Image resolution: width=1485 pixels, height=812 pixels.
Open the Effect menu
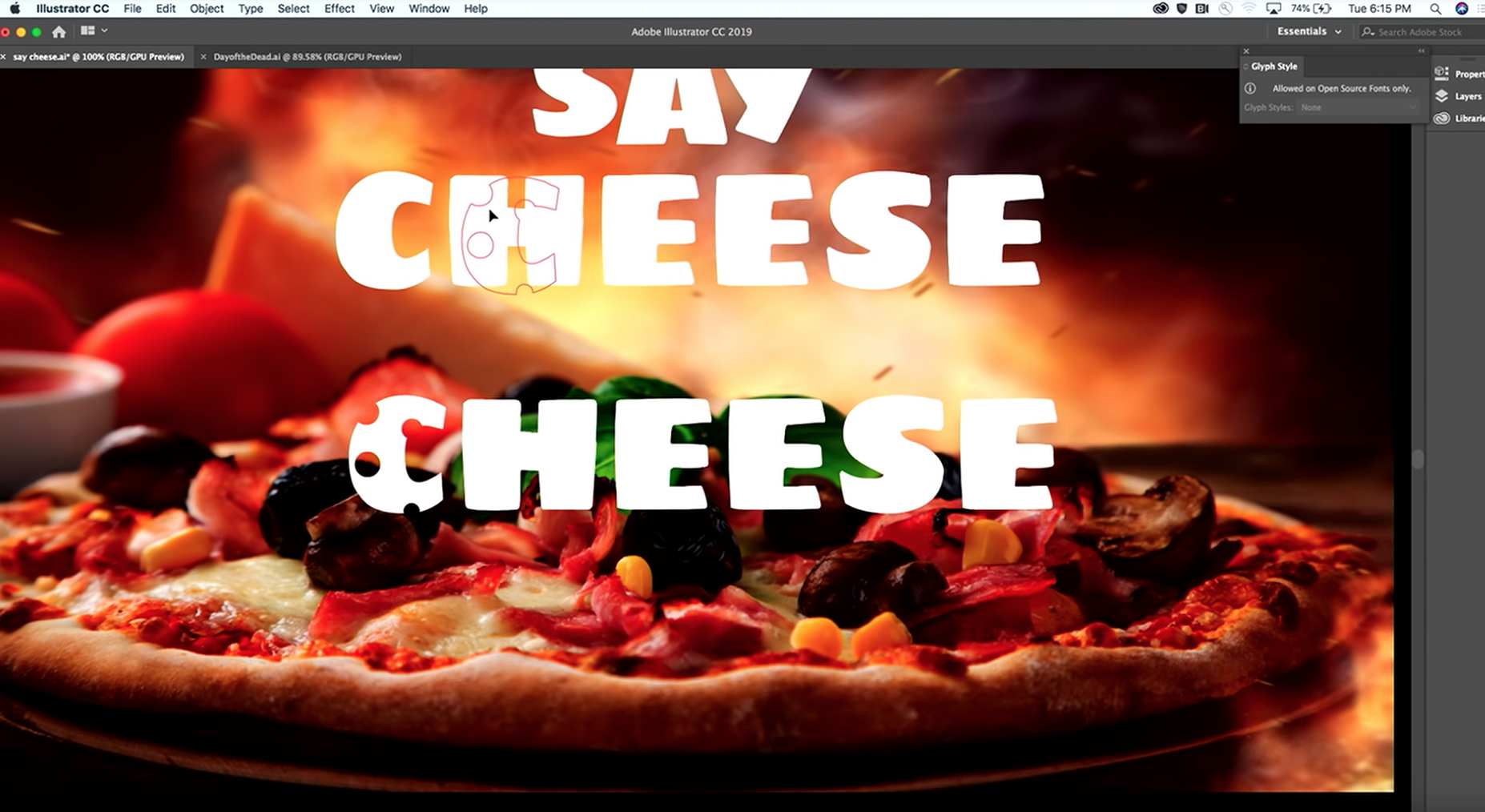click(x=339, y=9)
